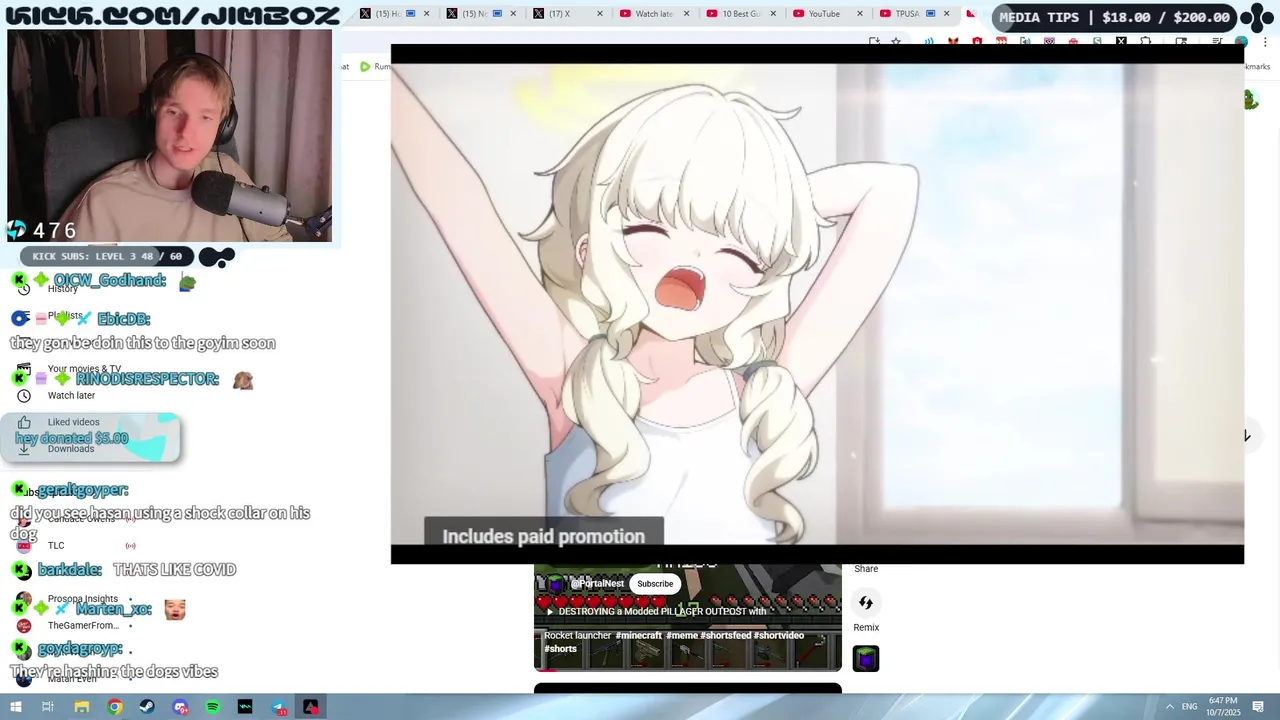The image size is (1280, 720).
Task: Open the TLC subscription channel
Action: coord(56,546)
